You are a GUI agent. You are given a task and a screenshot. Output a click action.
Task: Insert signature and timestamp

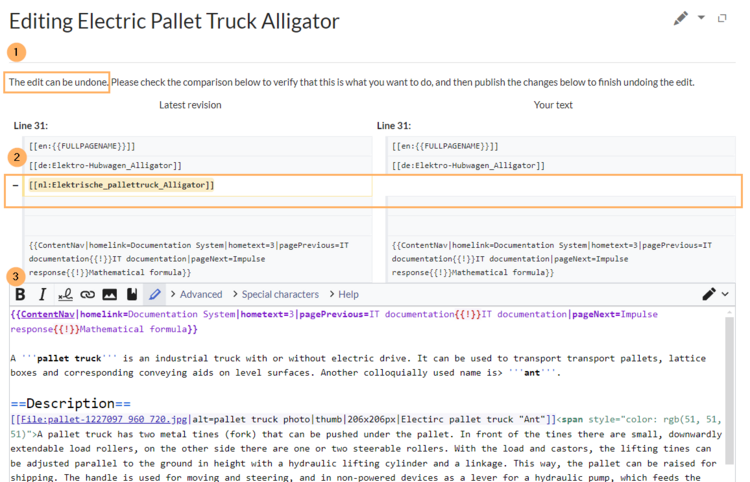click(65, 295)
